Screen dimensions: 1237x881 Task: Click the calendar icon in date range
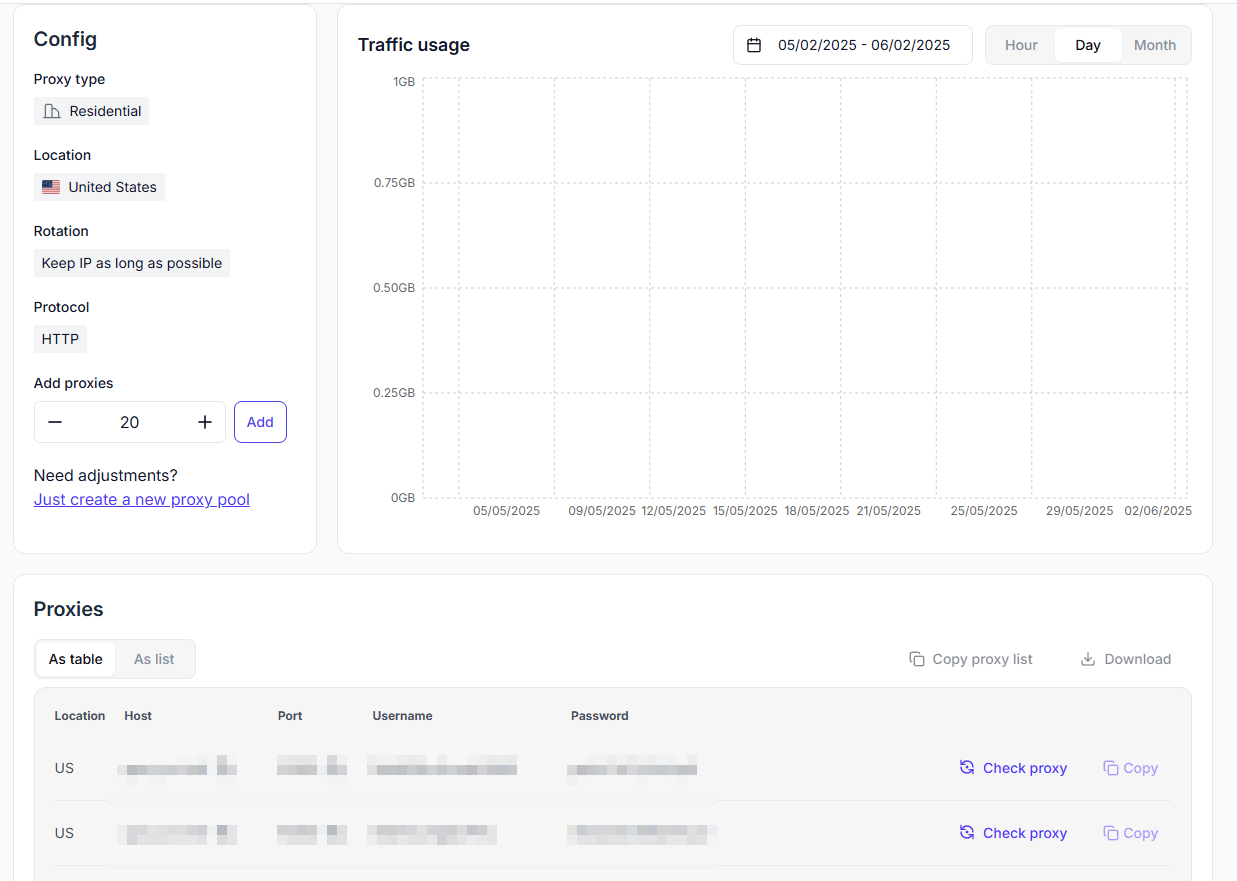coord(755,45)
